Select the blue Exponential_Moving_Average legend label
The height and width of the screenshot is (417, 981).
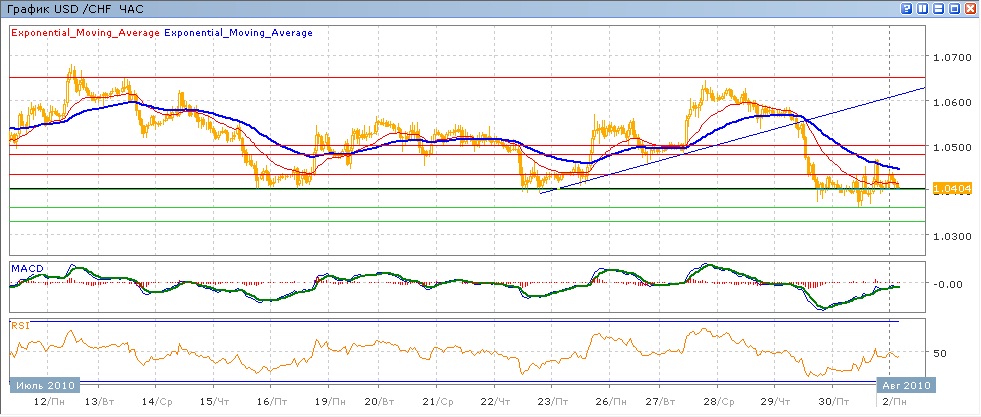pos(238,33)
